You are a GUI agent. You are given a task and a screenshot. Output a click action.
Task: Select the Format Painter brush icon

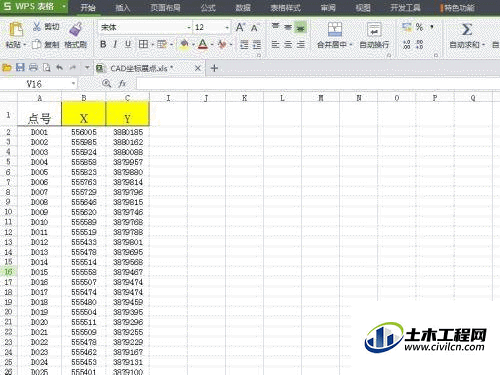[x=76, y=29]
